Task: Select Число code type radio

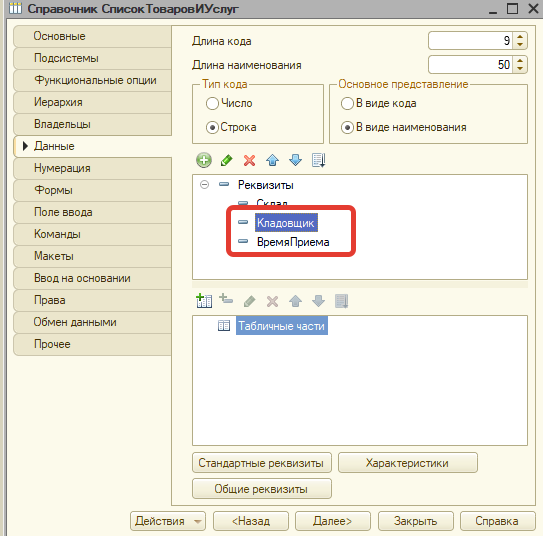Action: click(x=212, y=103)
